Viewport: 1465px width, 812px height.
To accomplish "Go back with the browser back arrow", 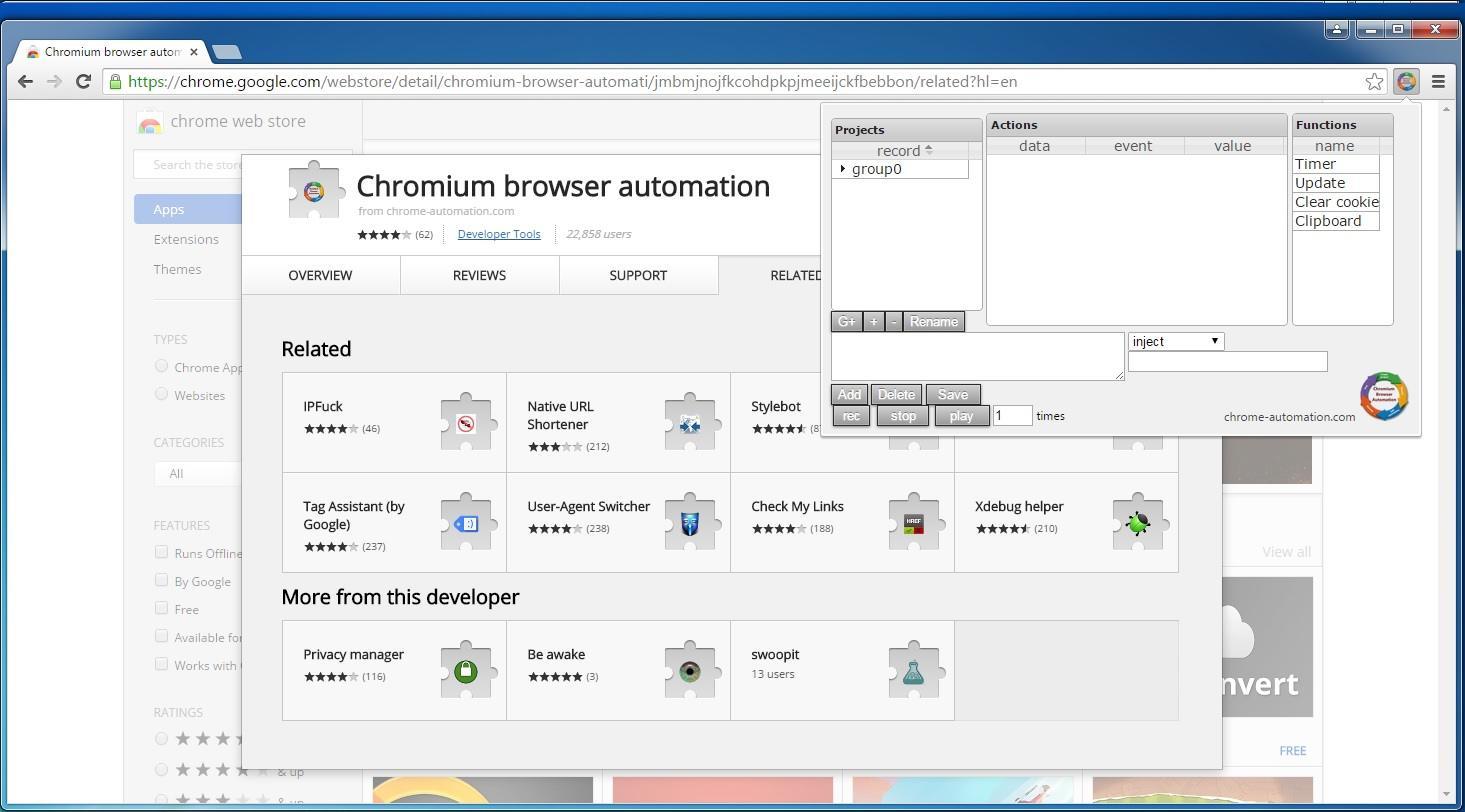I will tap(26, 82).
